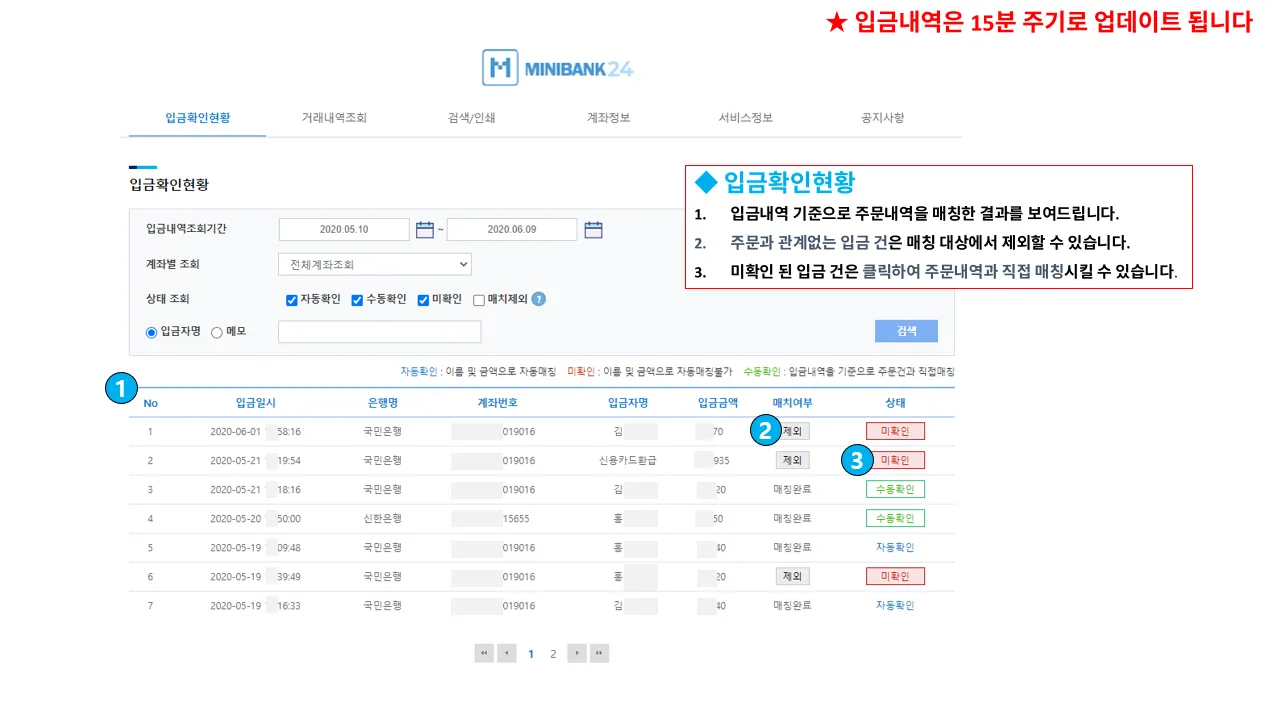
Task: Open the 거래내역조회 tab
Action: pos(334,118)
